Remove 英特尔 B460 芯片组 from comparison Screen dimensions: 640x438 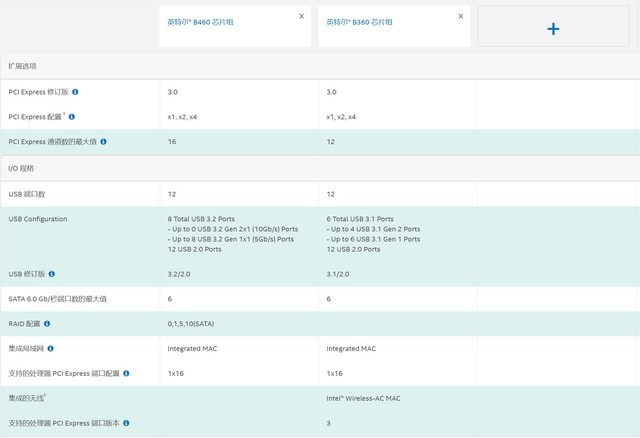coord(302,16)
